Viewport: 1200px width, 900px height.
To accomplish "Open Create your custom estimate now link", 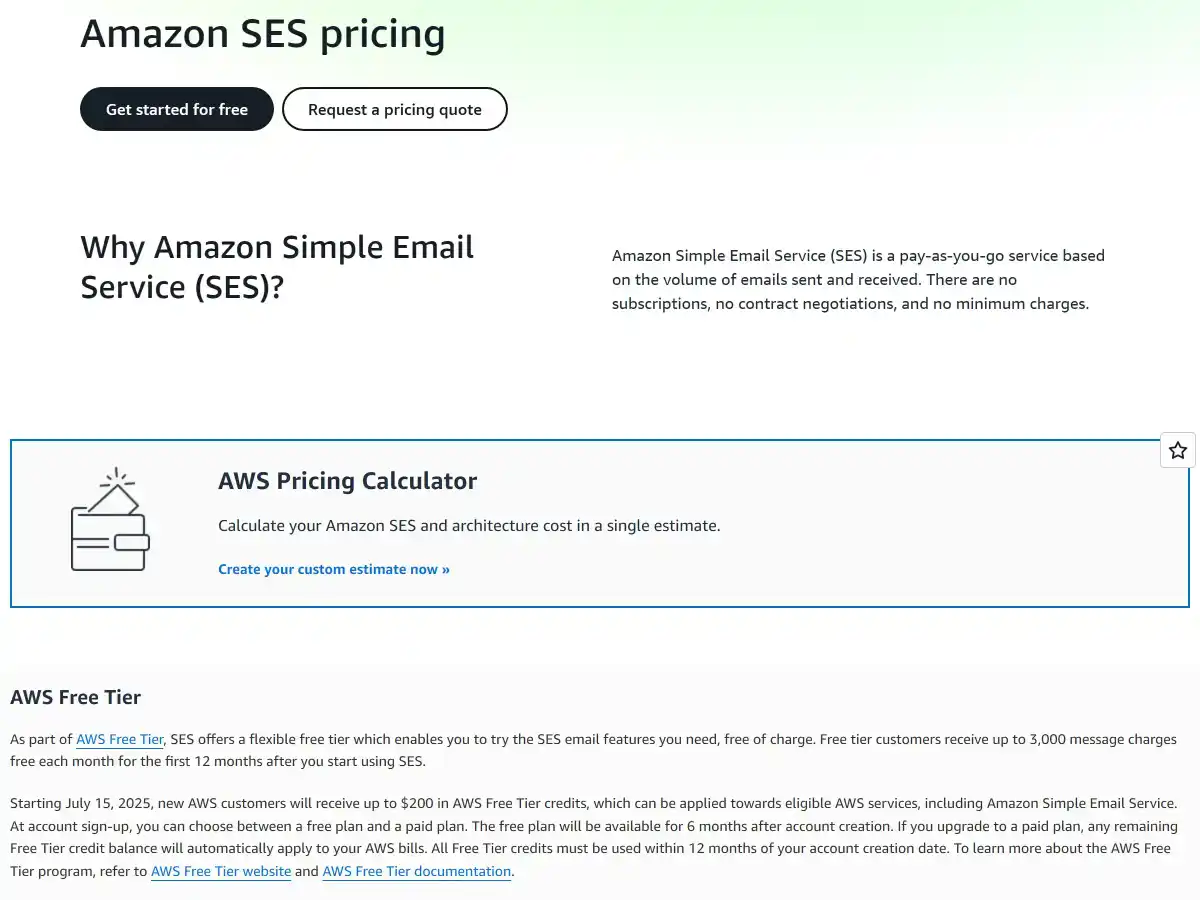I will (x=334, y=569).
